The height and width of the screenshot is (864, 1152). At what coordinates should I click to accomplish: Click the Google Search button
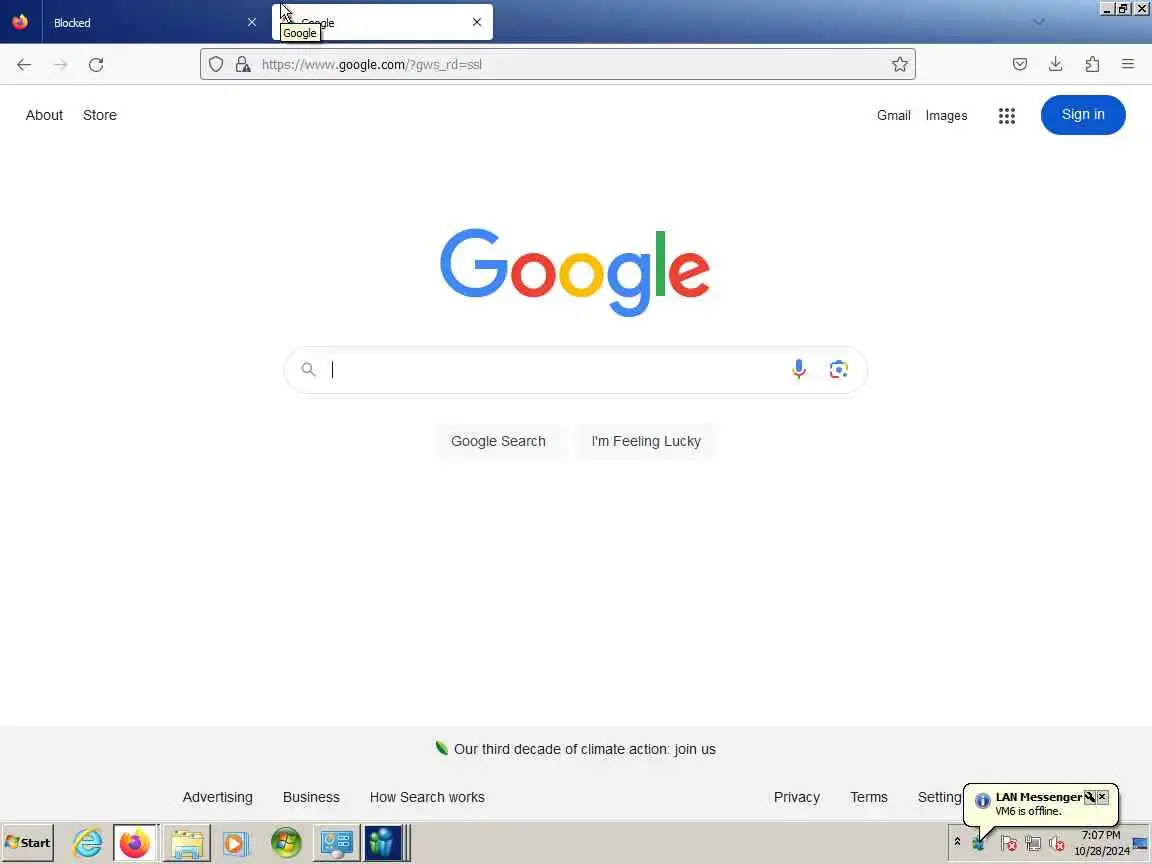(x=498, y=442)
